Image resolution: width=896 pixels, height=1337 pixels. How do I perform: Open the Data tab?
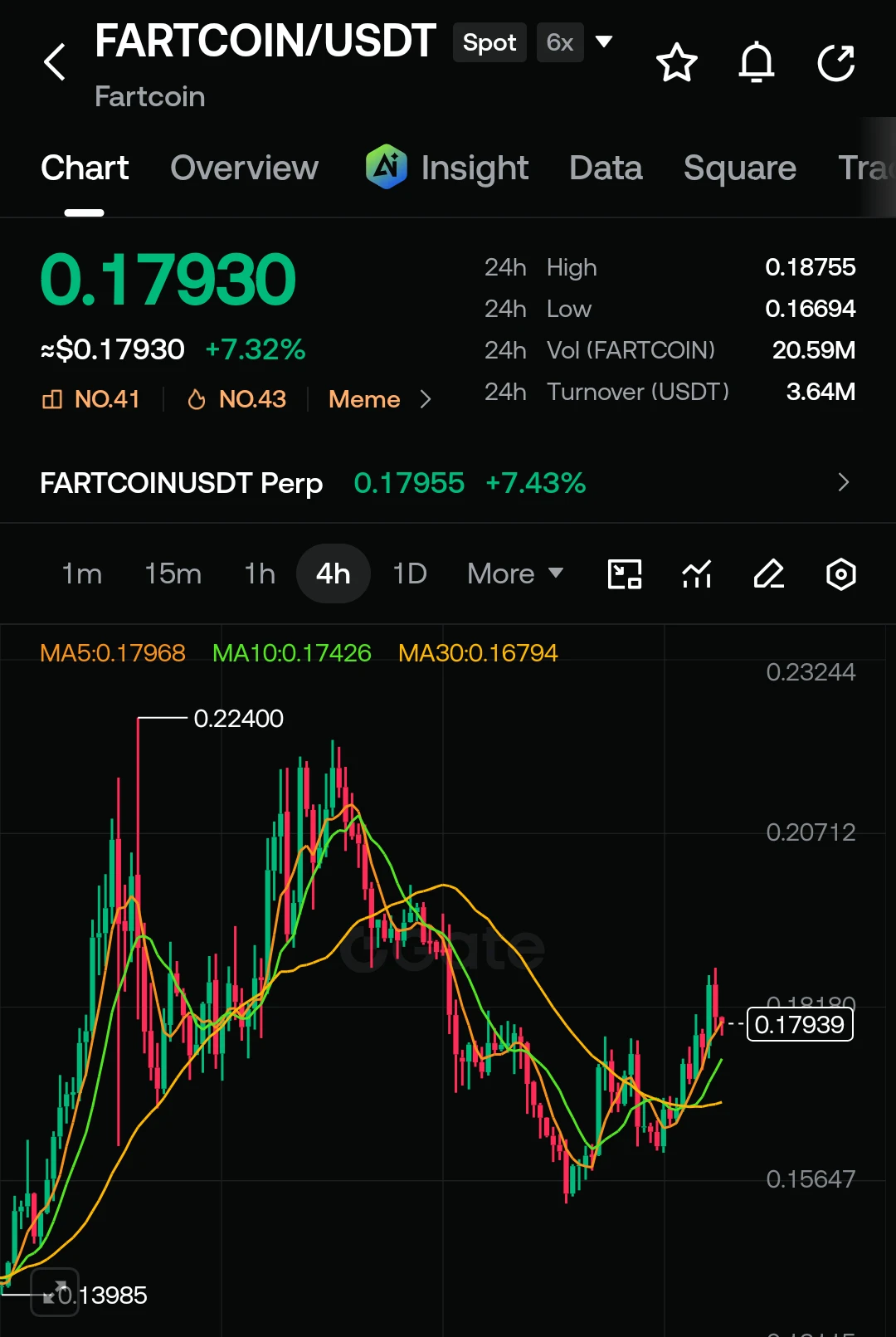coord(606,168)
